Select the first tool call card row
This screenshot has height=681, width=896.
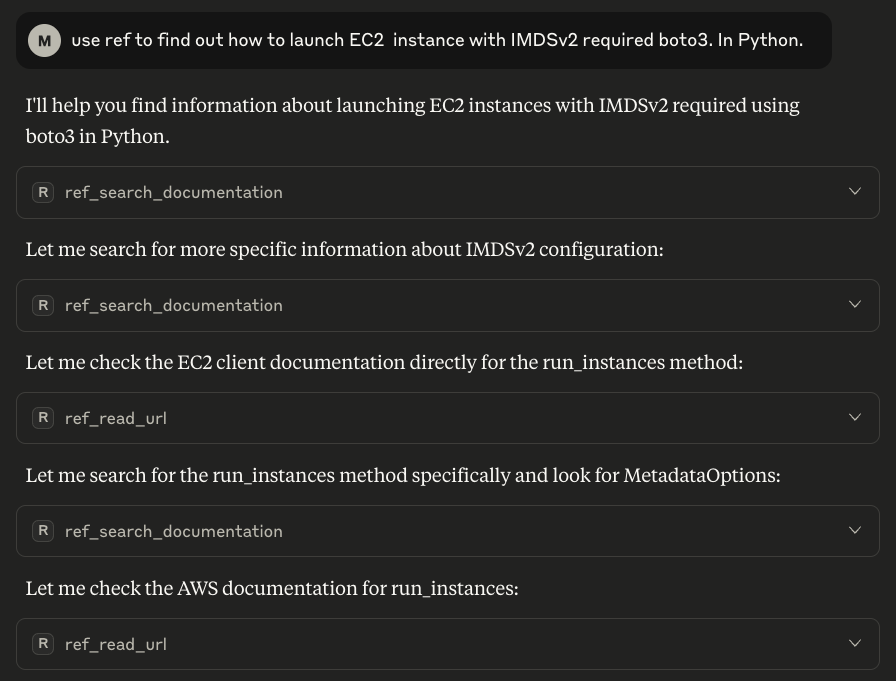click(x=447, y=191)
